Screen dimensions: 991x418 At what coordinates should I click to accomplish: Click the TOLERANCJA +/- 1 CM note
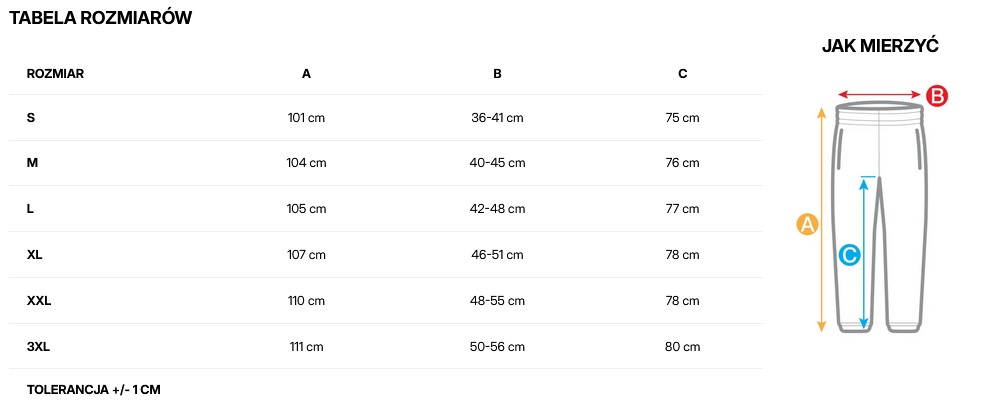click(93, 389)
